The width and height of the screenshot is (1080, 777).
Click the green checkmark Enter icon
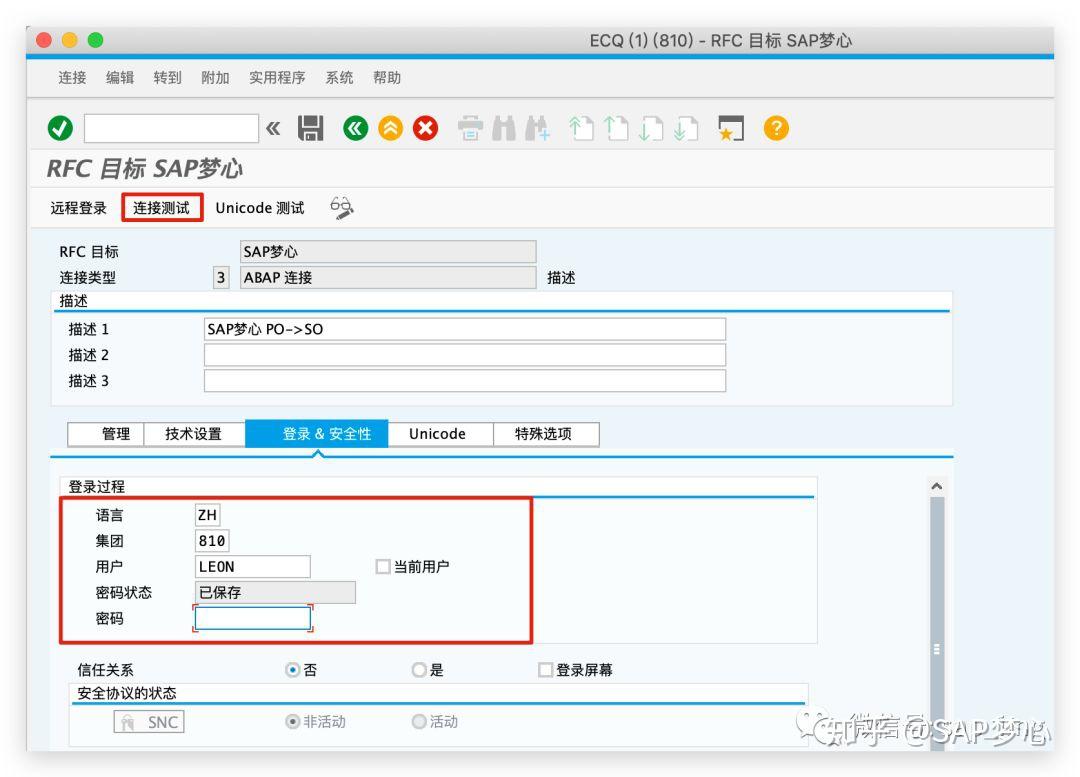(61, 128)
